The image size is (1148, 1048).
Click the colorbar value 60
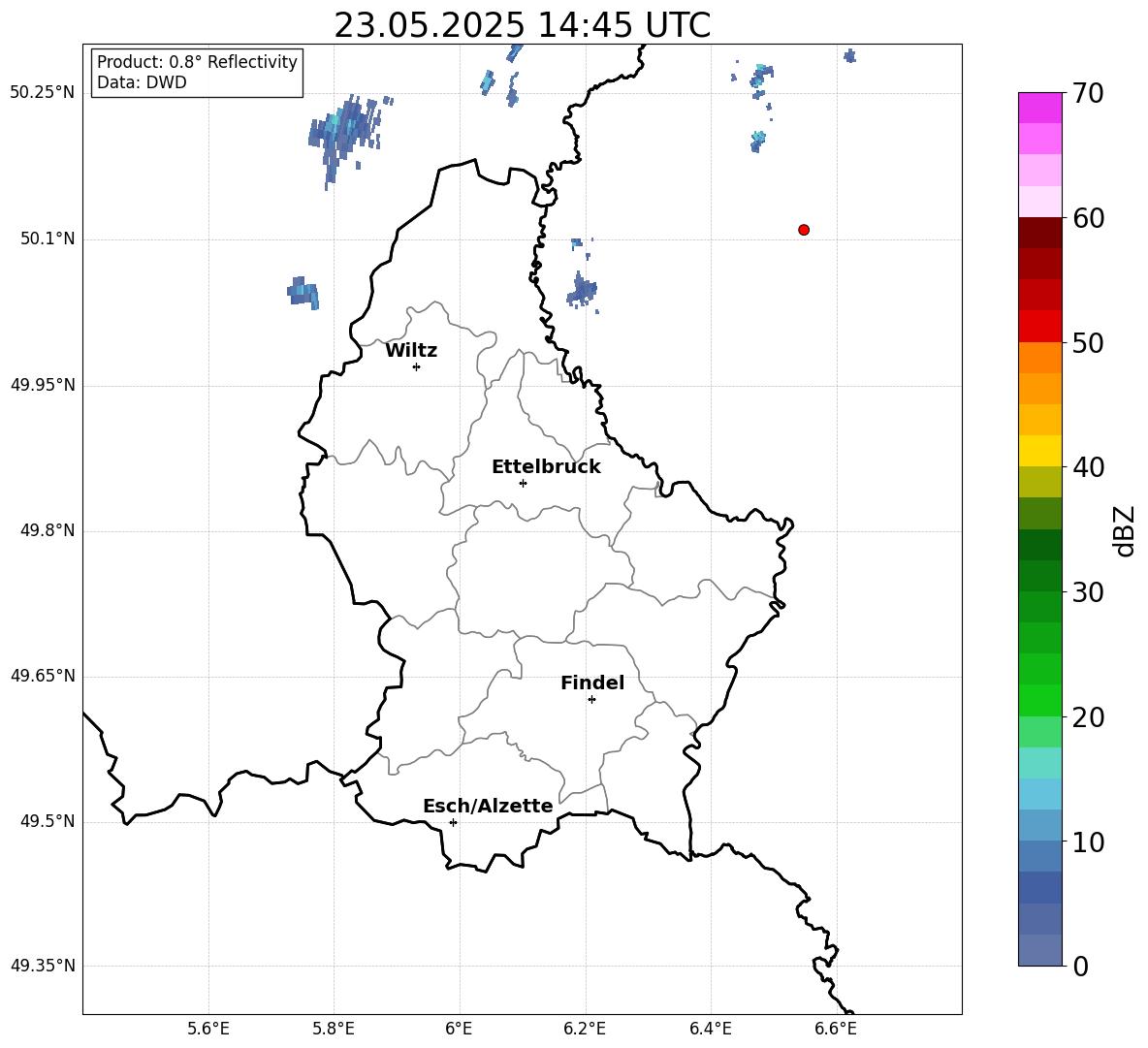pos(1088,218)
